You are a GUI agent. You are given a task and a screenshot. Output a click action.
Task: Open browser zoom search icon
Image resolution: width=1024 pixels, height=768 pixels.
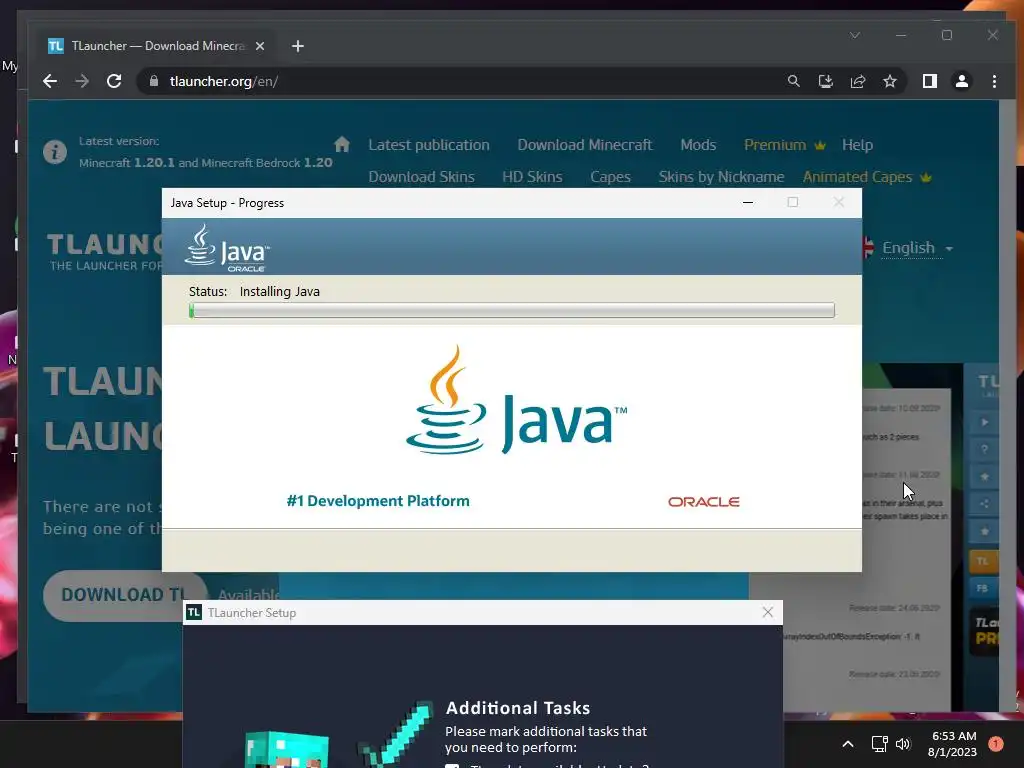click(793, 81)
